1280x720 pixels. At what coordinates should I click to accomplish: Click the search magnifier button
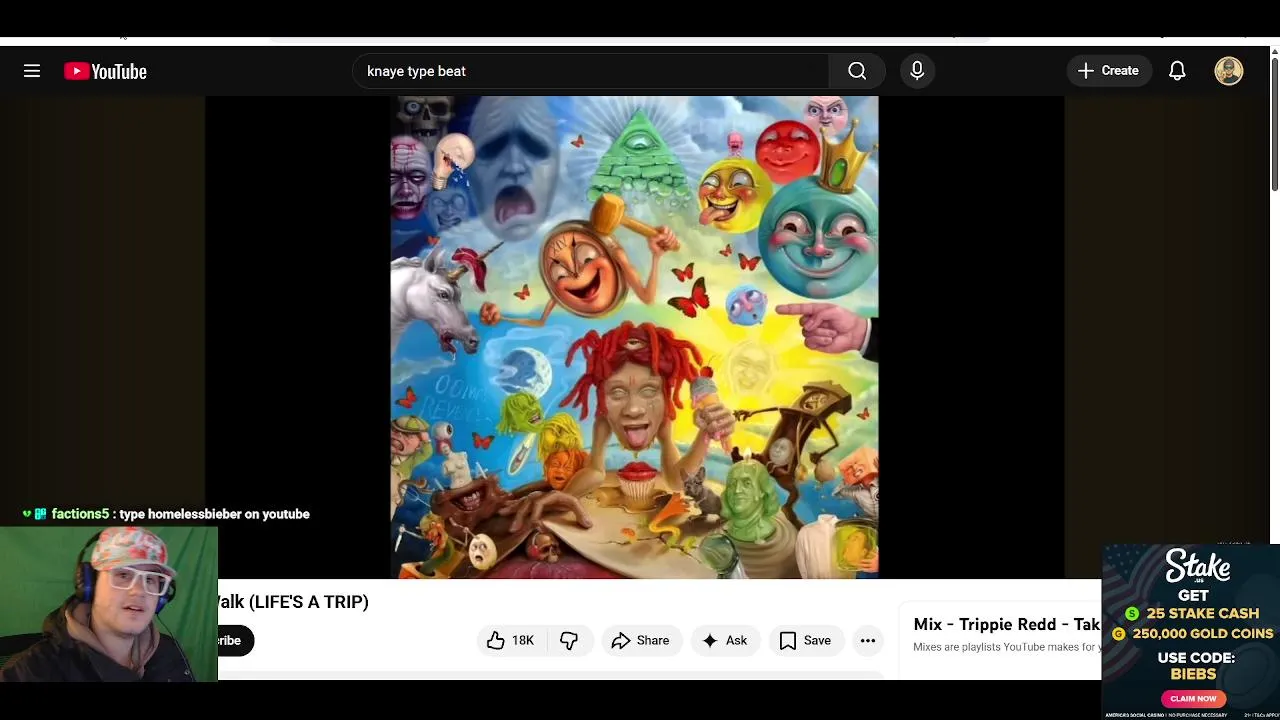click(x=857, y=71)
